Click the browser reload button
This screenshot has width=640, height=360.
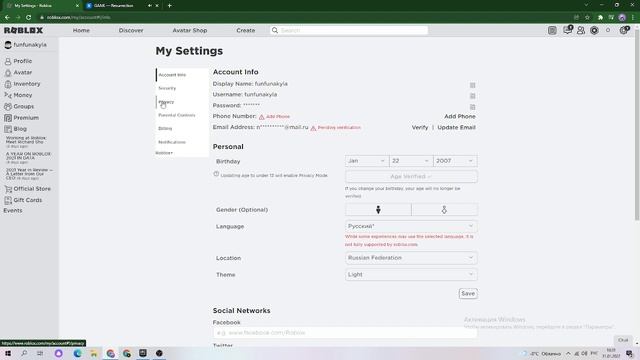coord(28,17)
